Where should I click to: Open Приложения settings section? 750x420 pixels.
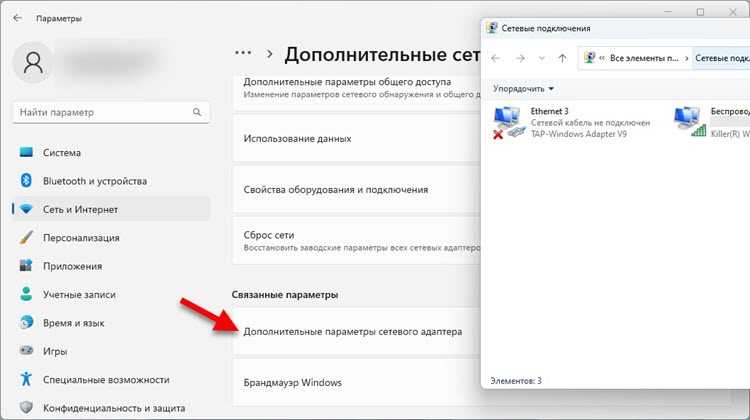(x=111, y=266)
